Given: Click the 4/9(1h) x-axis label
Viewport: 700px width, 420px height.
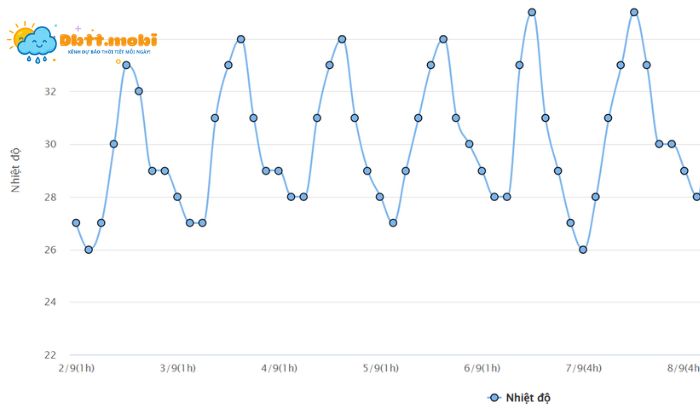Looking at the screenshot, I should pyautogui.click(x=279, y=368).
